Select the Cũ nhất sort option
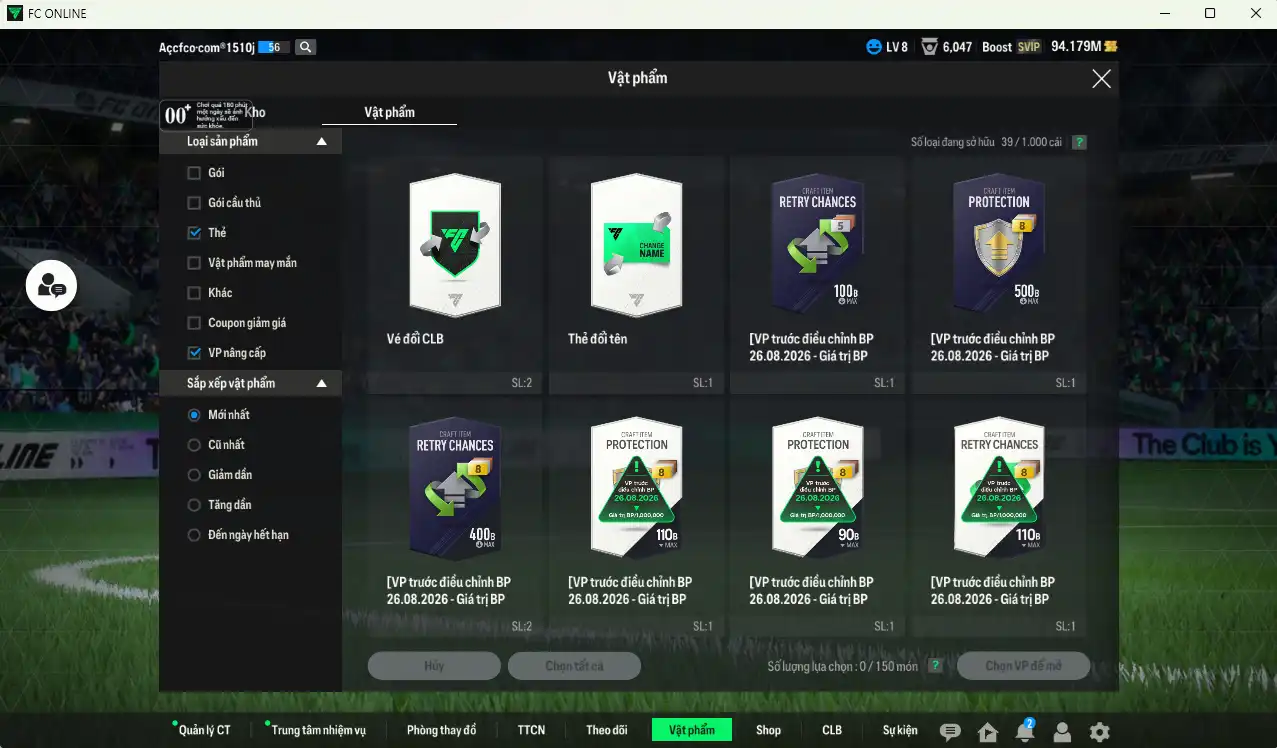 194,445
